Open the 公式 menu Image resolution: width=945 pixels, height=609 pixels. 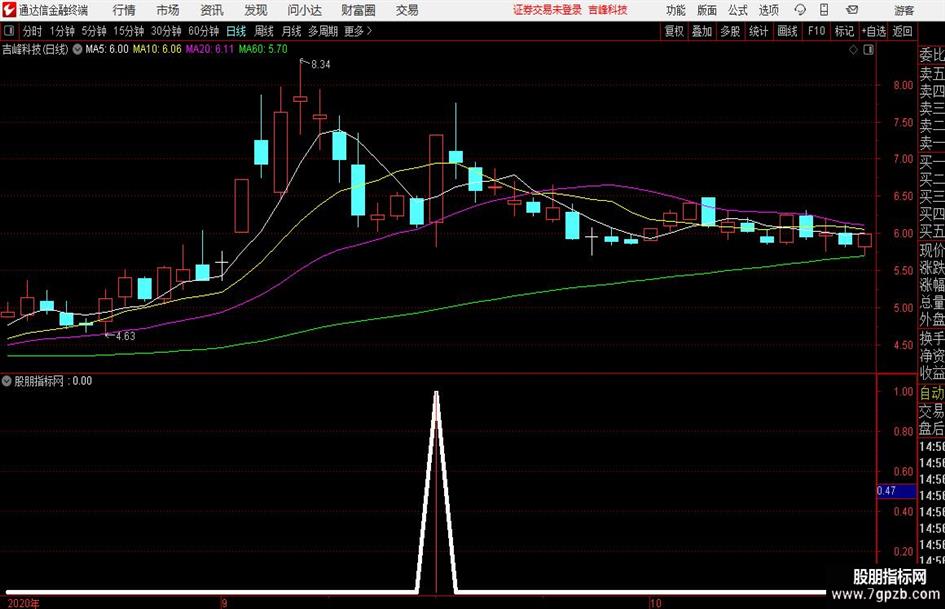click(738, 10)
